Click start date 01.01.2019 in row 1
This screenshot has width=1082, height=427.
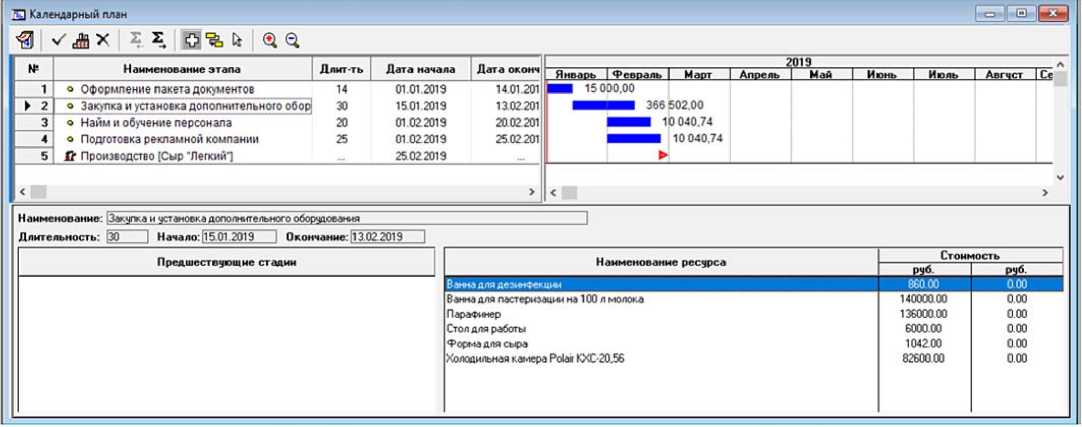(421, 90)
